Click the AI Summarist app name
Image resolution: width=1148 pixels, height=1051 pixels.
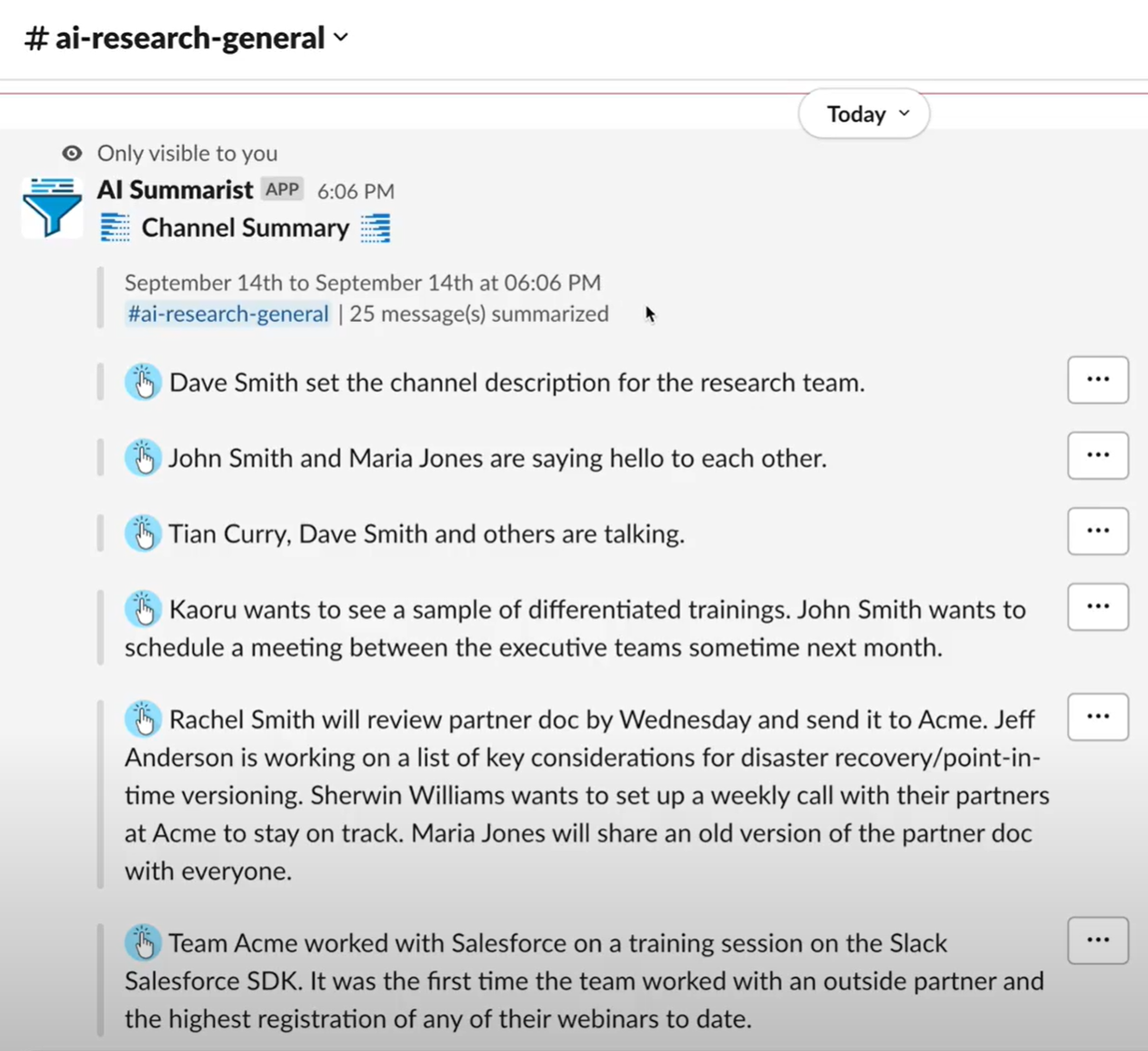[175, 190]
